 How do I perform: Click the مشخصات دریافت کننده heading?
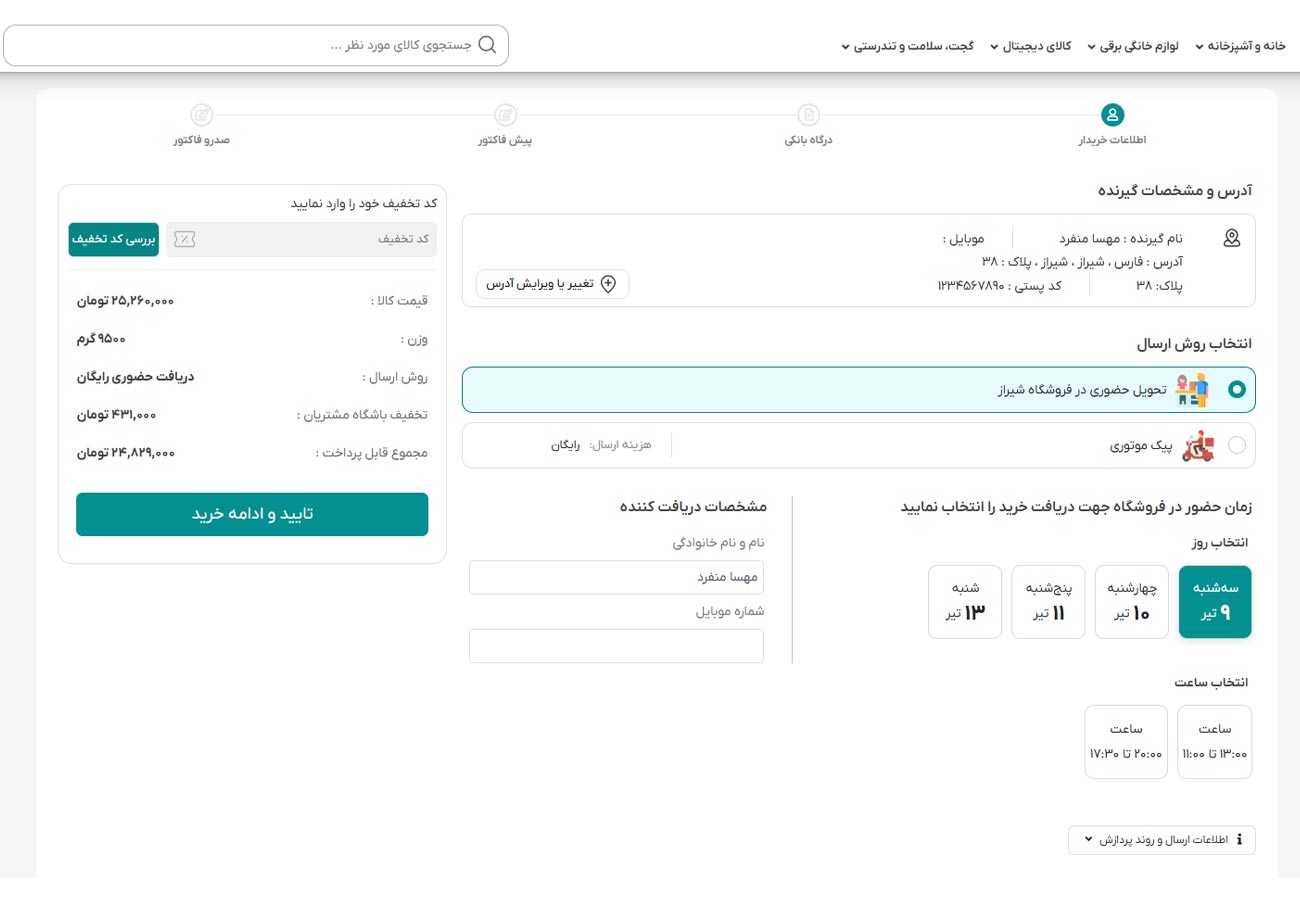[693, 507]
